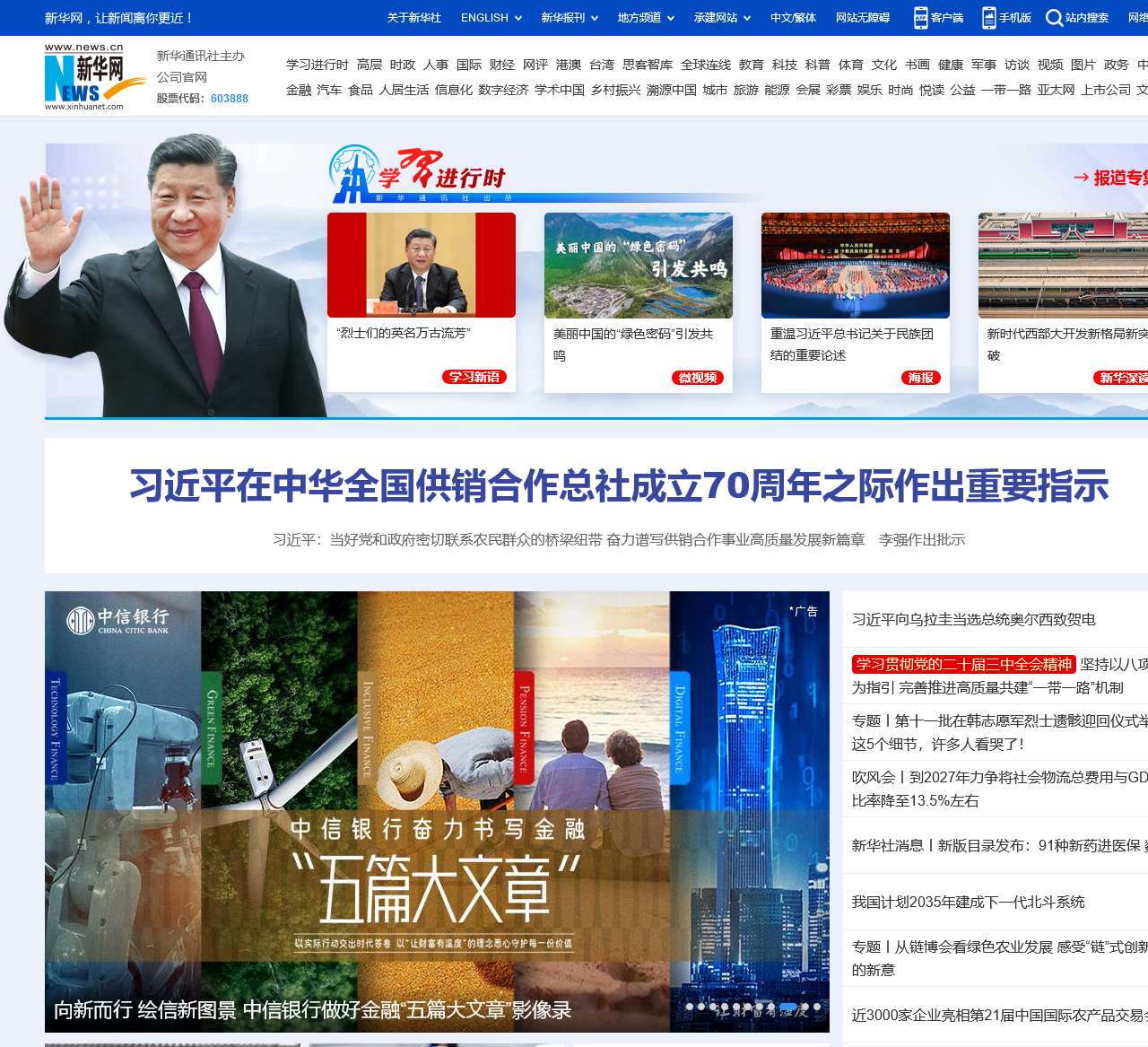Open subheadline 当好党和政府密切联系农民群众的桥梁纽带
The height and width of the screenshot is (1047, 1148).
(x=570, y=539)
